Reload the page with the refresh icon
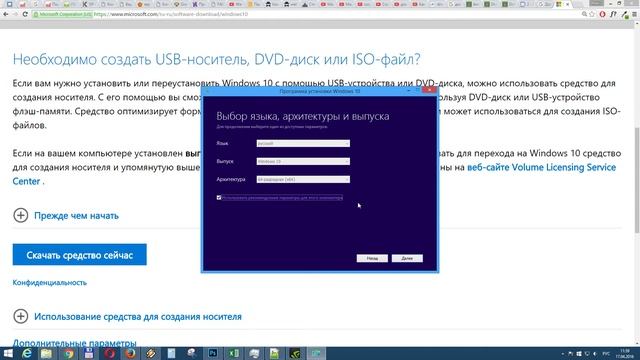The image size is (640, 360). [x=25, y=14]
